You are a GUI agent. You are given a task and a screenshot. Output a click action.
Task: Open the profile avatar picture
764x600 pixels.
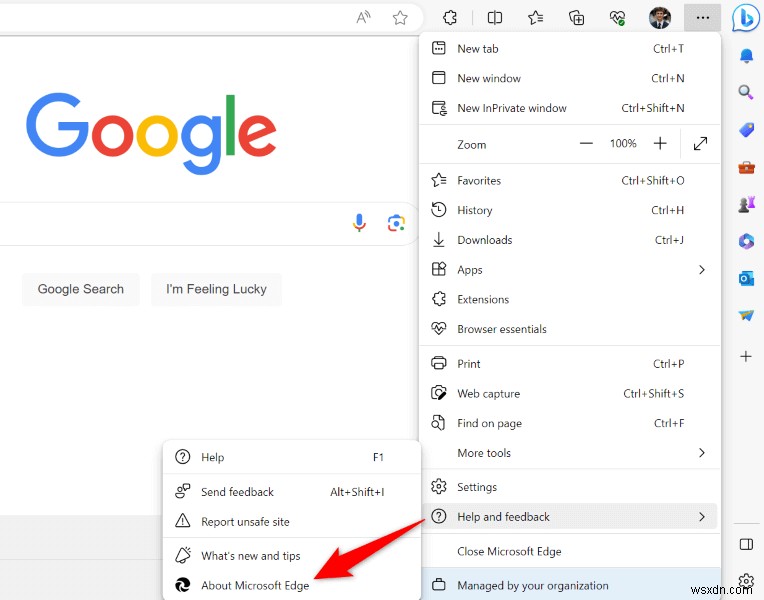point(660,18)
